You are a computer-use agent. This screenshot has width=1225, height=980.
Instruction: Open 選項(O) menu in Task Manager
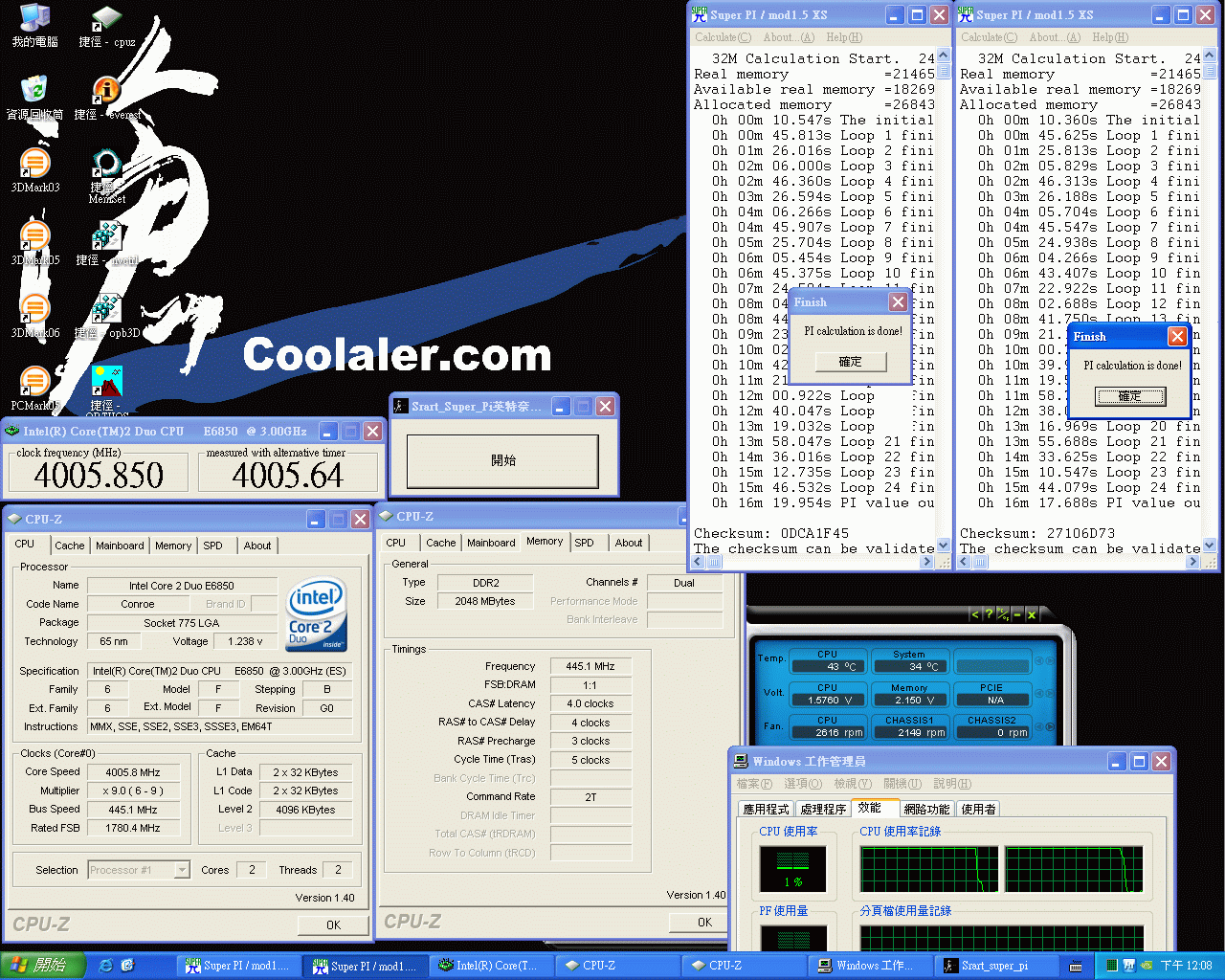tap(802, 784)
